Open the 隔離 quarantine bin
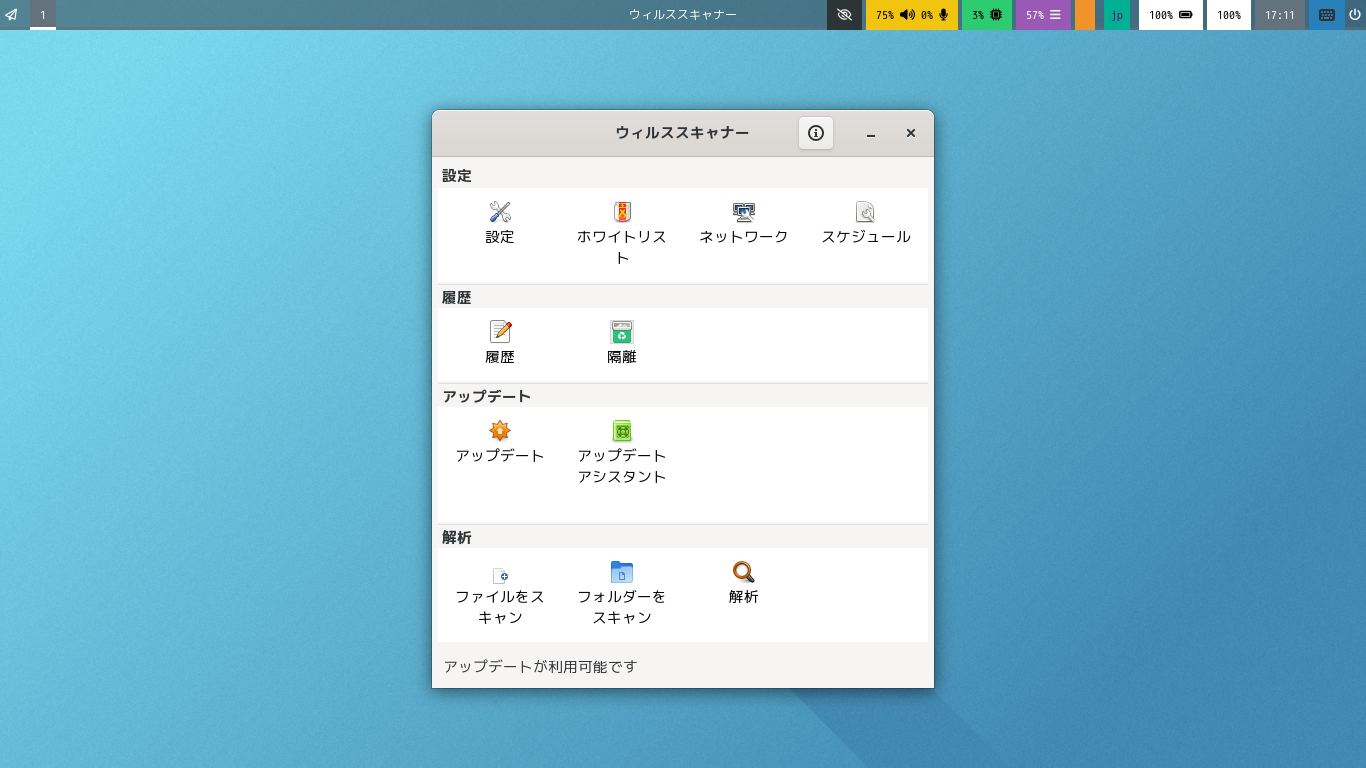 (622, 332)
